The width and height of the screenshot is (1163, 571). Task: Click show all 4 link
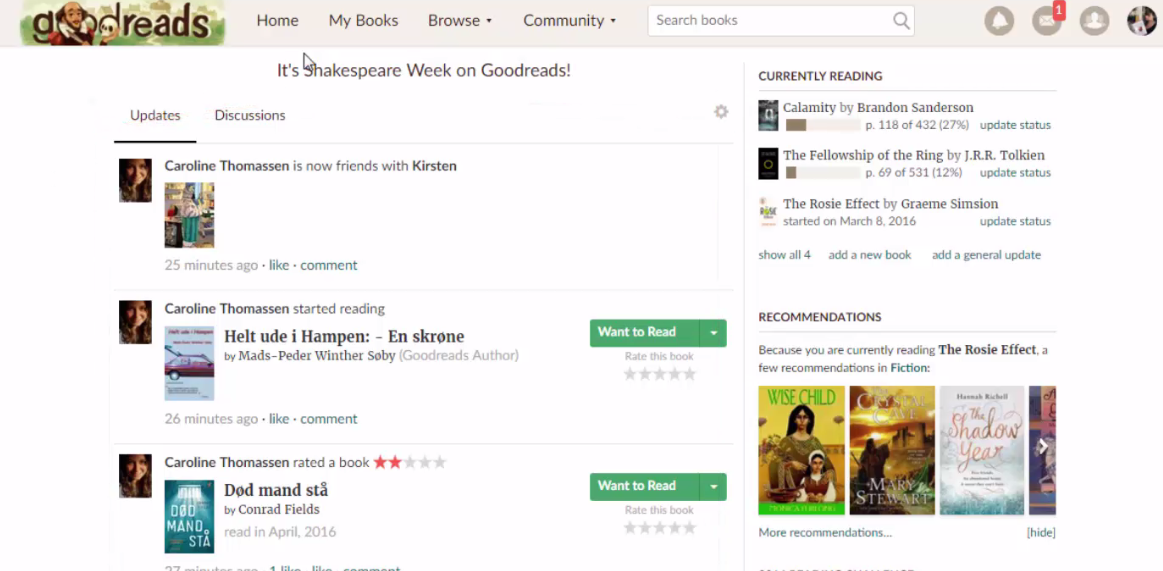click(784, 255)
